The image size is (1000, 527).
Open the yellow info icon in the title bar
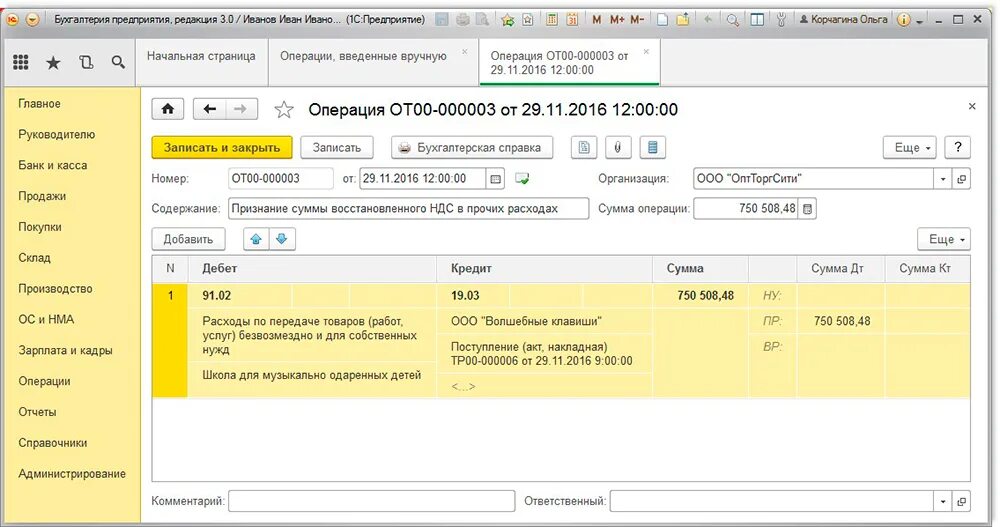tap(904, 20)
